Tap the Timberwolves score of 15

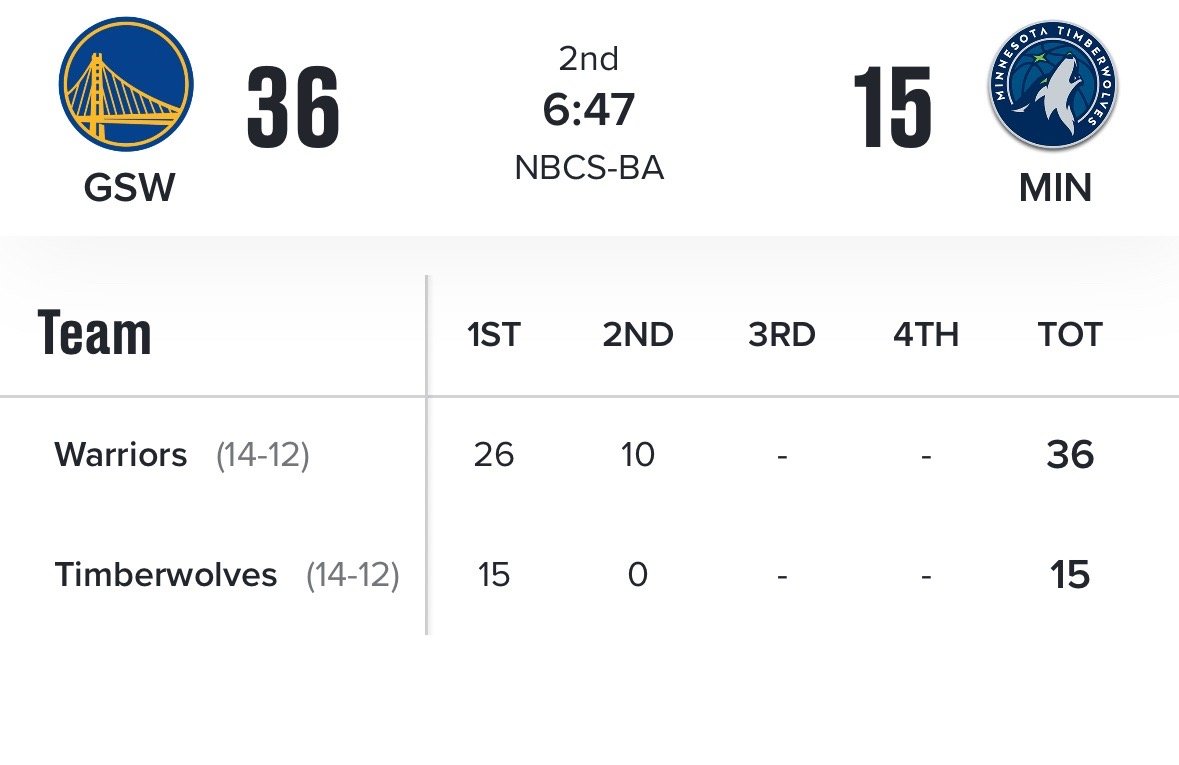click(x=893, y=107)
